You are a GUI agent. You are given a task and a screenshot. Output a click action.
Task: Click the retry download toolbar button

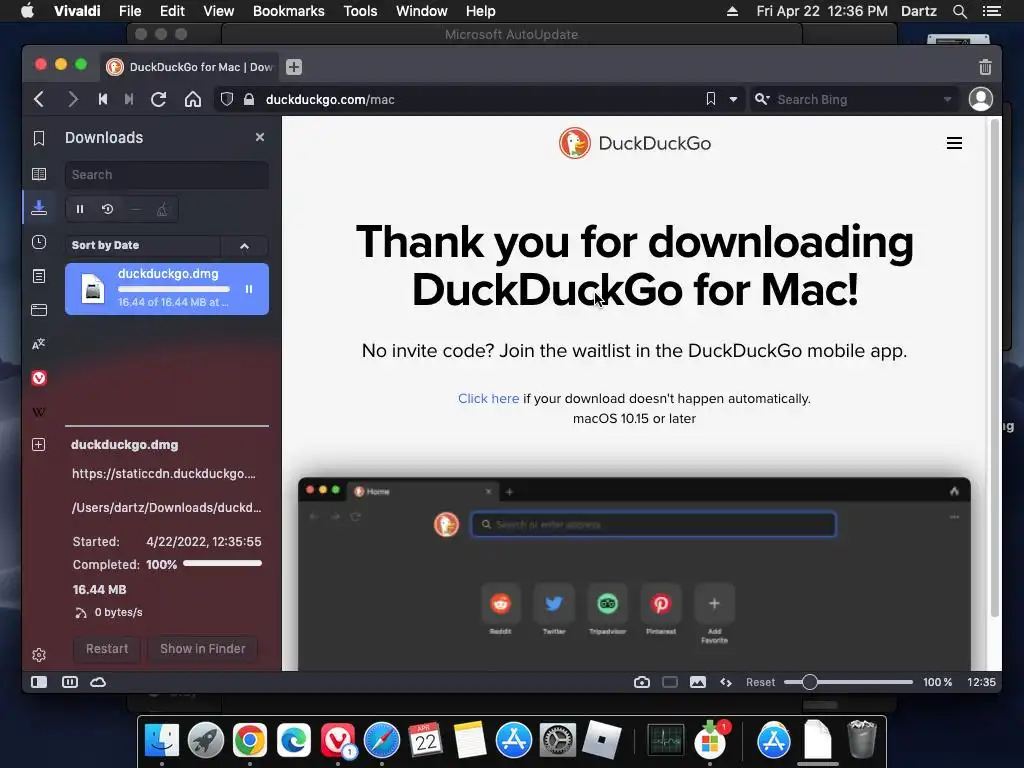point(108,210)
